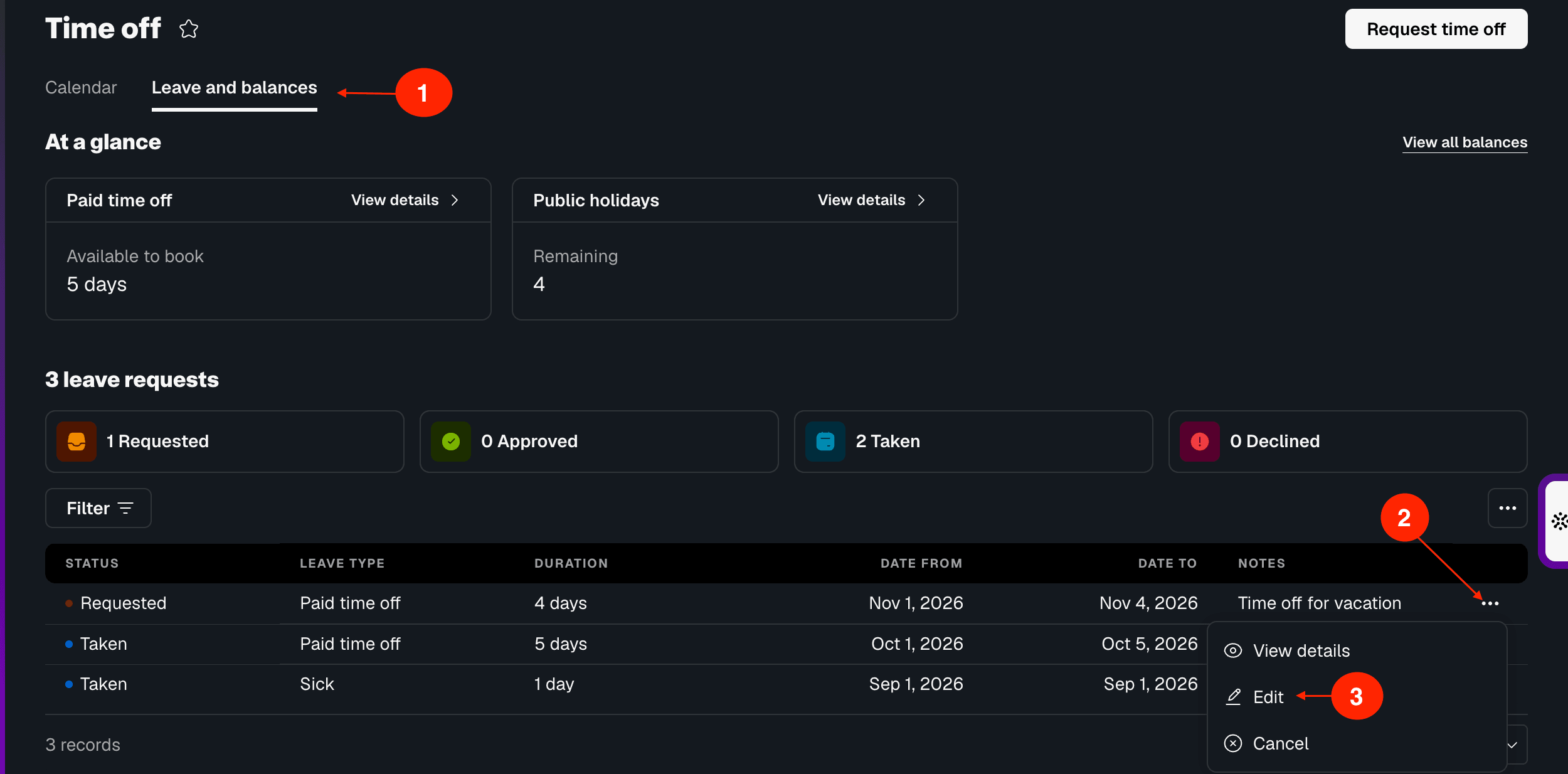Open the Requested leave row's three-dot menu
This screenshot has width=1568, height=774.
1490,603
